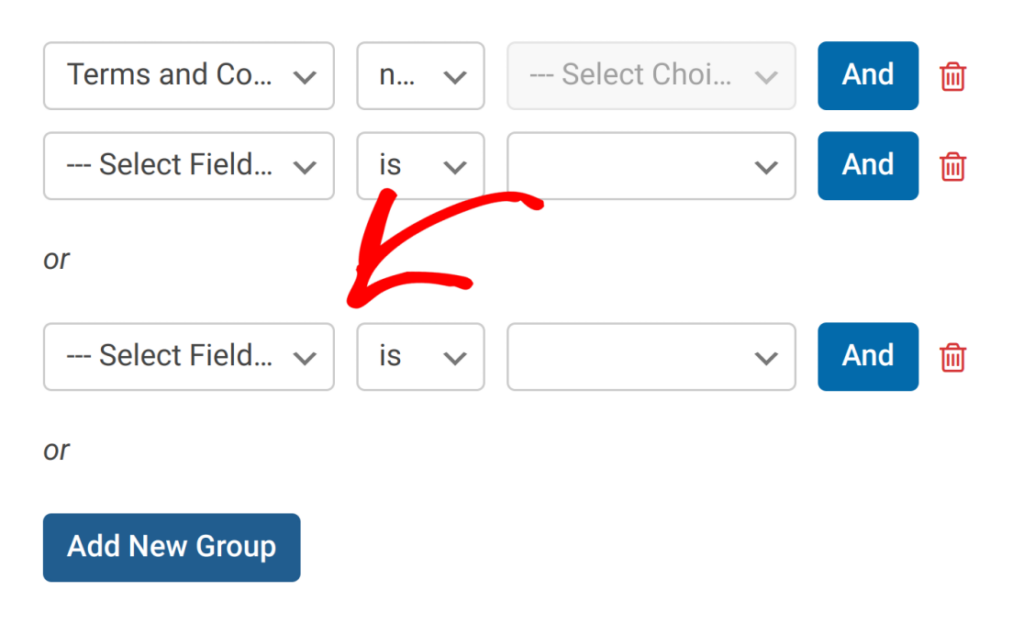Open the Select Choice dropdown in the first row
This screenshot has height=624, width=1024.
[x=651, y=75]
